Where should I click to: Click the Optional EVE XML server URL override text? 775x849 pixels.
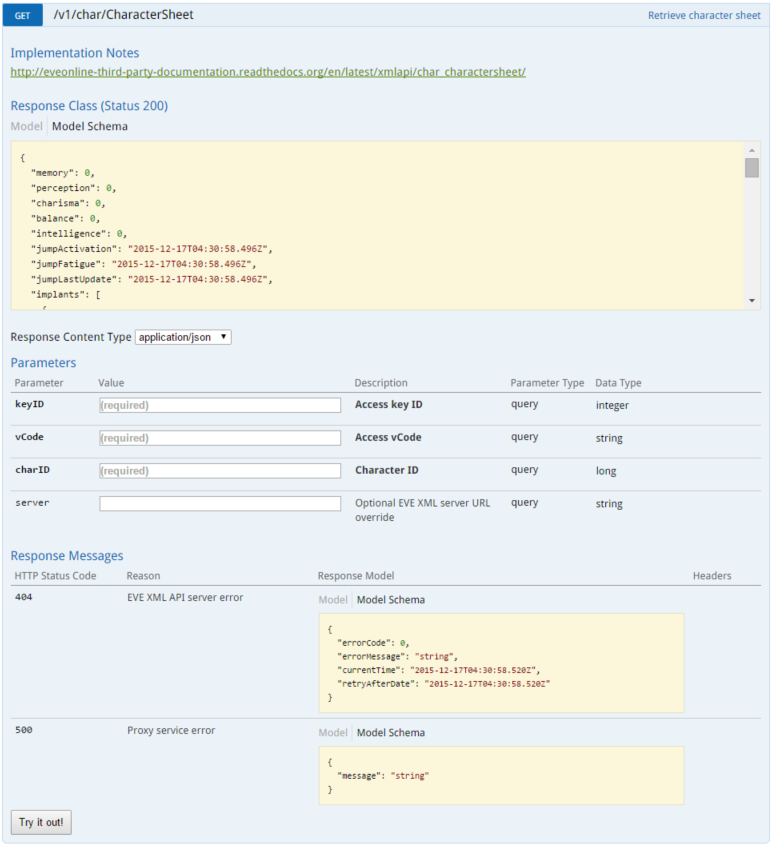[x=422, y=510]
